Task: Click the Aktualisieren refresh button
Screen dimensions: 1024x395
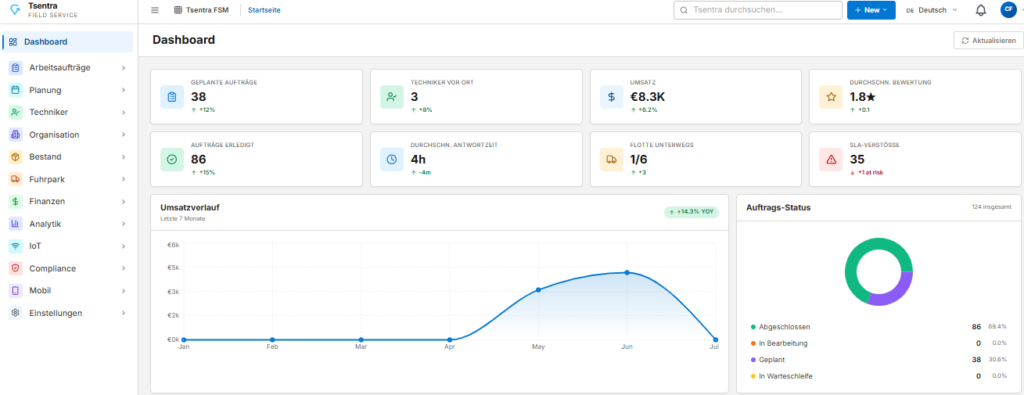Action: pos(988,40)
